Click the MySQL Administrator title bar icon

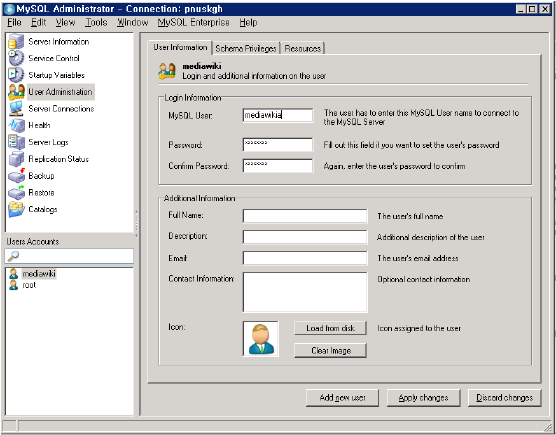tap(10, 9)
